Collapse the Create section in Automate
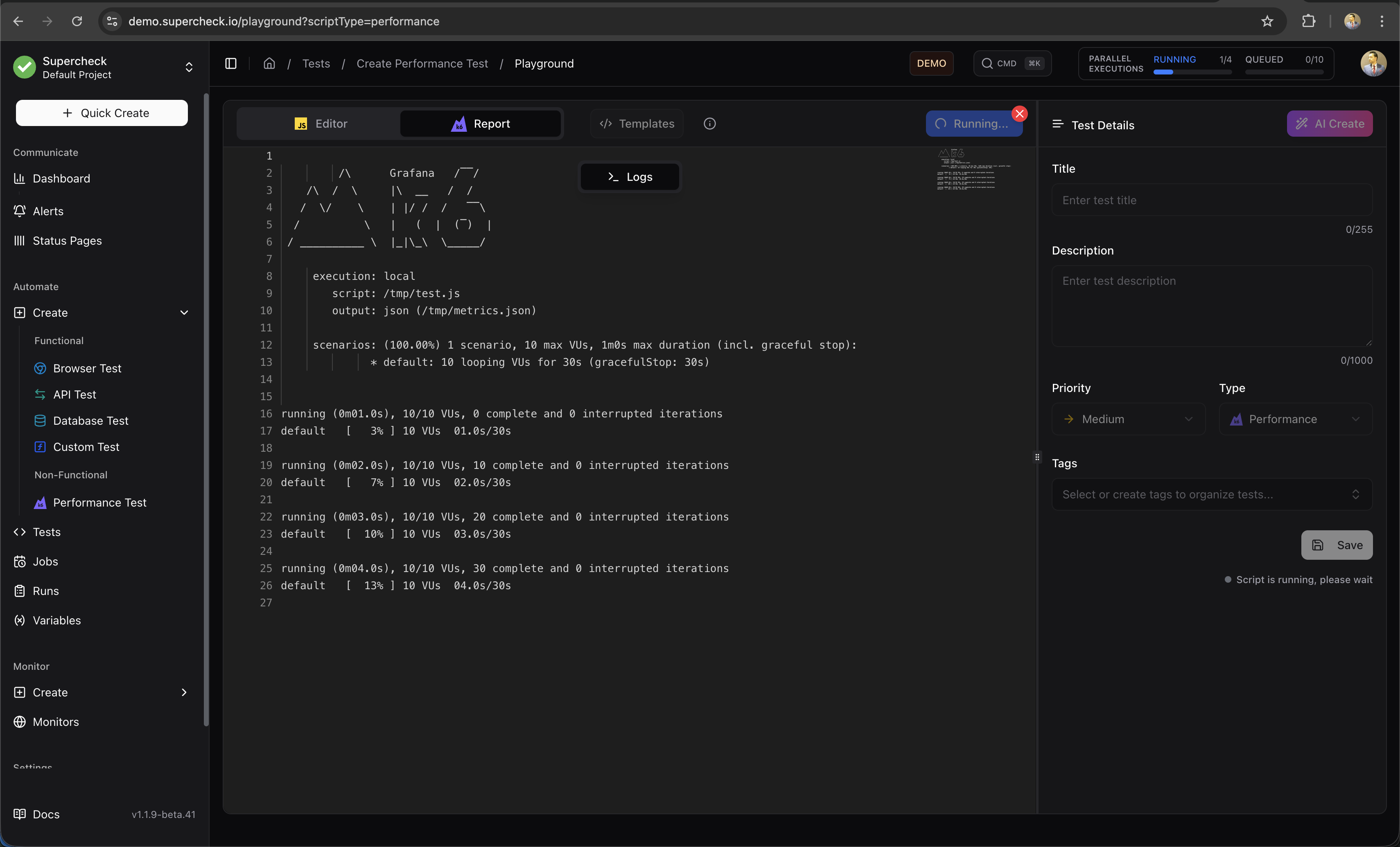This screenshot has height=847, width=1400. pos(184,313)
